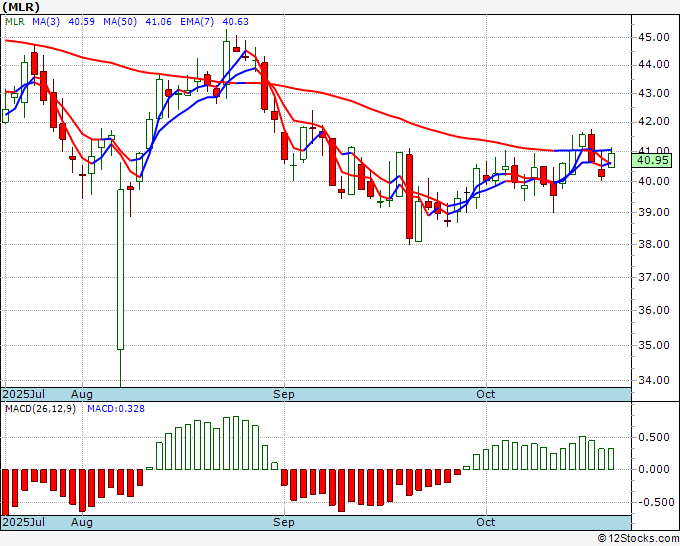This screenshot has height=546, width=680.
Task: Click the tall green August candle opening near 35
Action: (x=121, y=269)
